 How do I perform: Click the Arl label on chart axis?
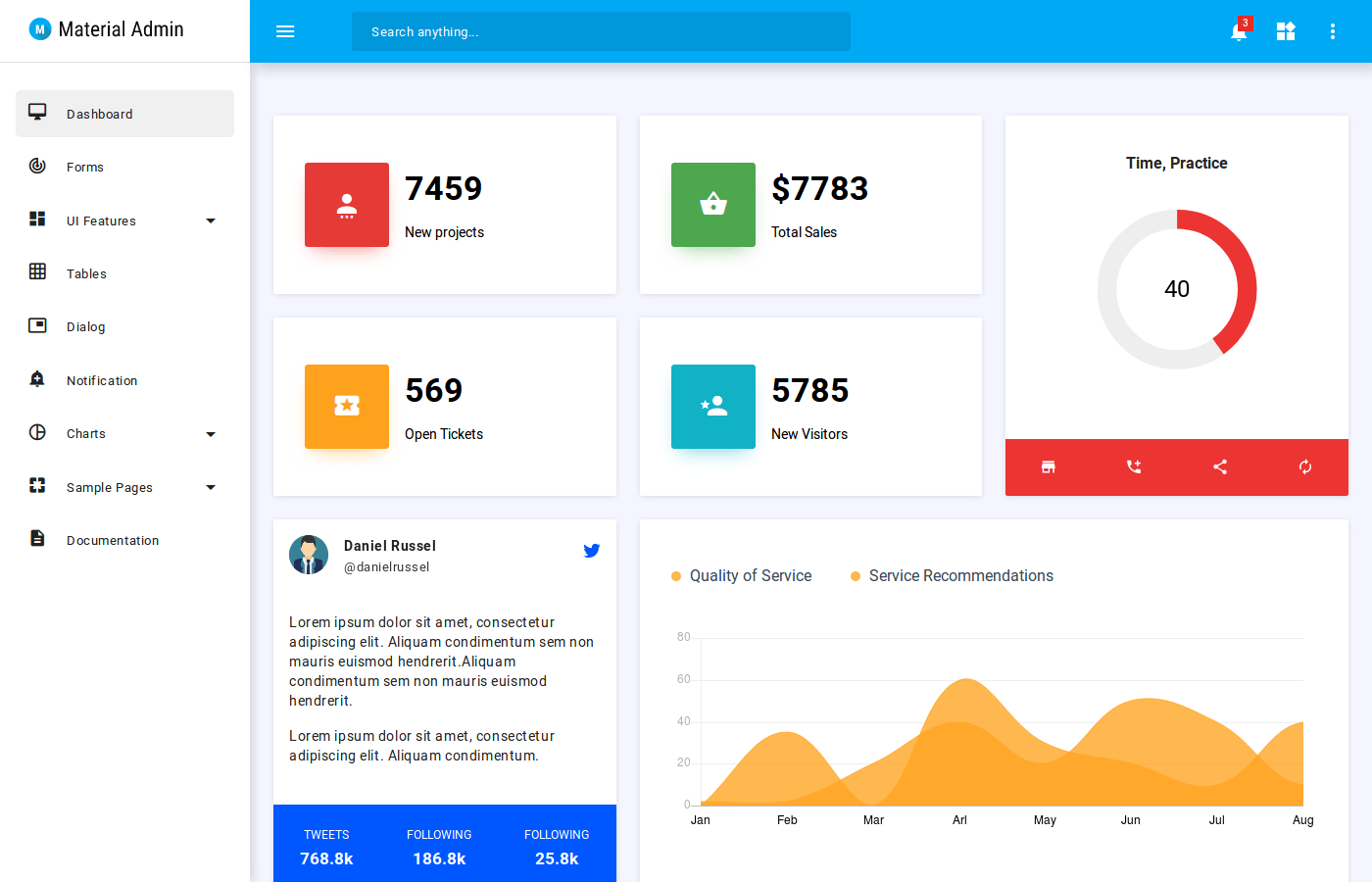[959, 820]
